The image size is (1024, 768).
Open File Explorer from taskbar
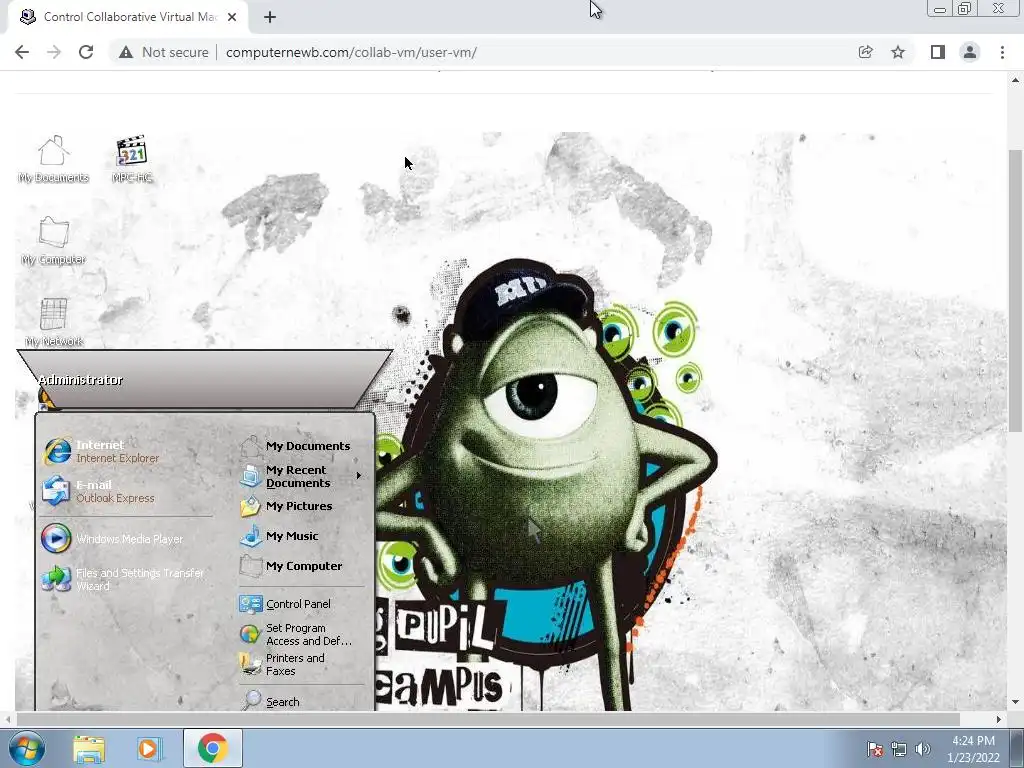pos(89,748)
